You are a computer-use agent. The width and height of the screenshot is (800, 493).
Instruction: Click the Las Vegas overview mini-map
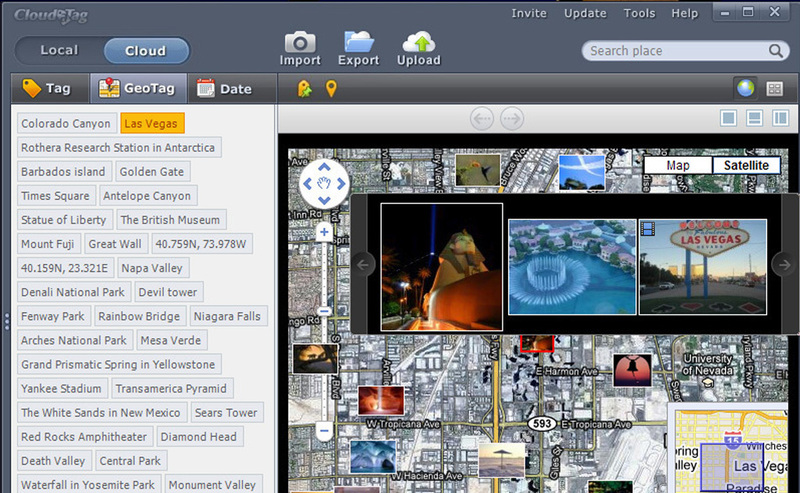pos(731,451)
